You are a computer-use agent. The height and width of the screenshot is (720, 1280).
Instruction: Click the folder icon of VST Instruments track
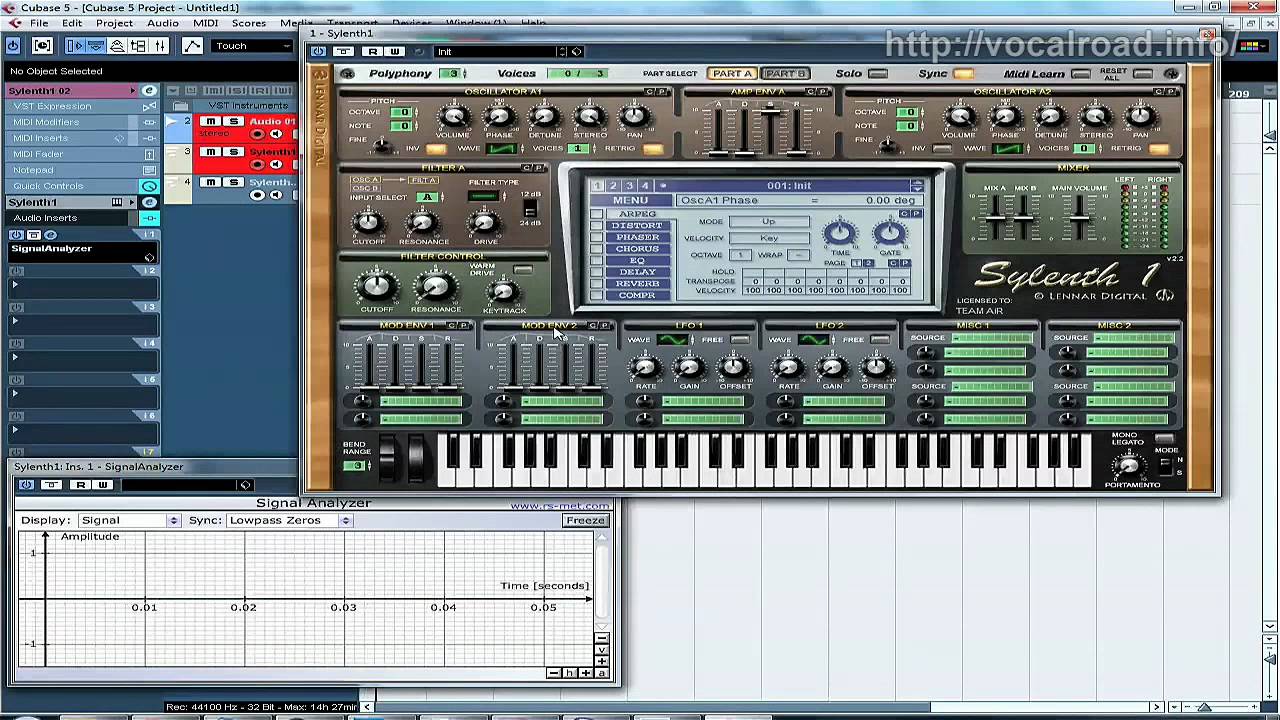[x=180, y=106]
